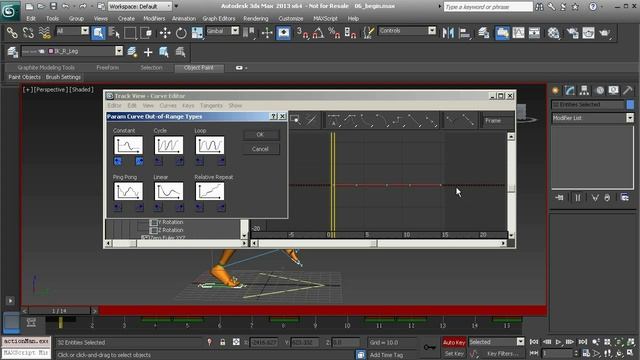Click the Align tool icon

tap(464, 33)
